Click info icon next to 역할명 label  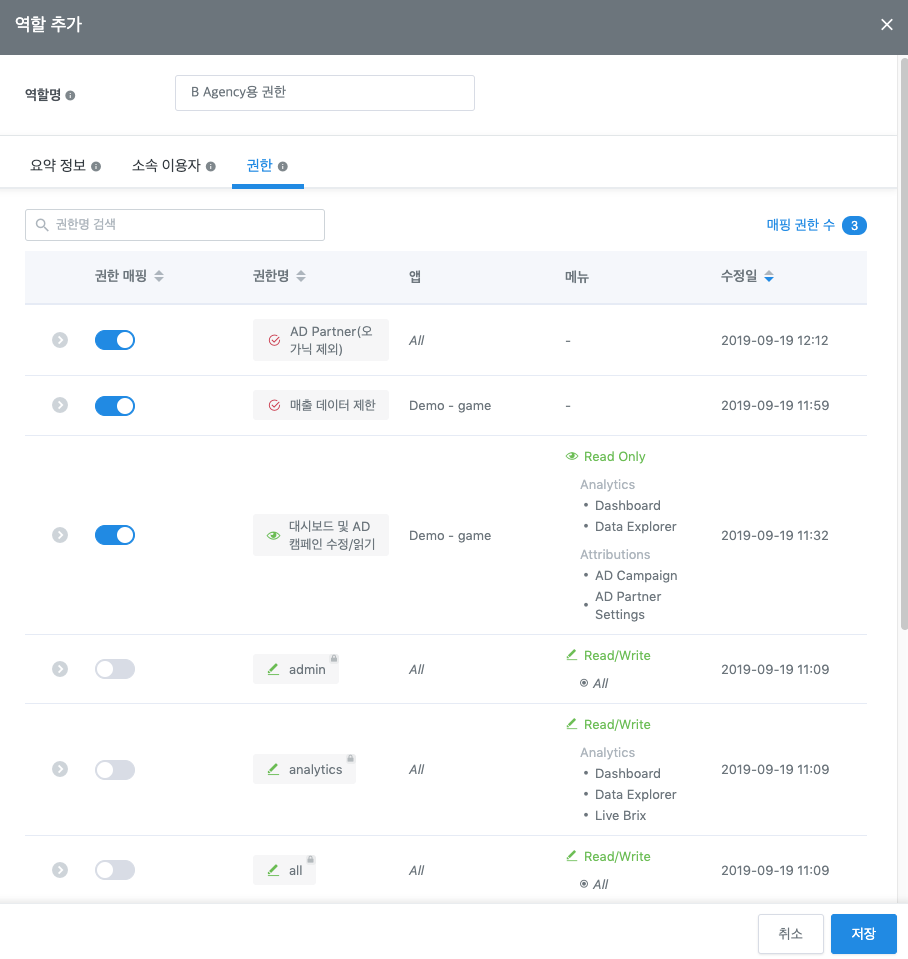pyautogui.click(x=70, y=96)
